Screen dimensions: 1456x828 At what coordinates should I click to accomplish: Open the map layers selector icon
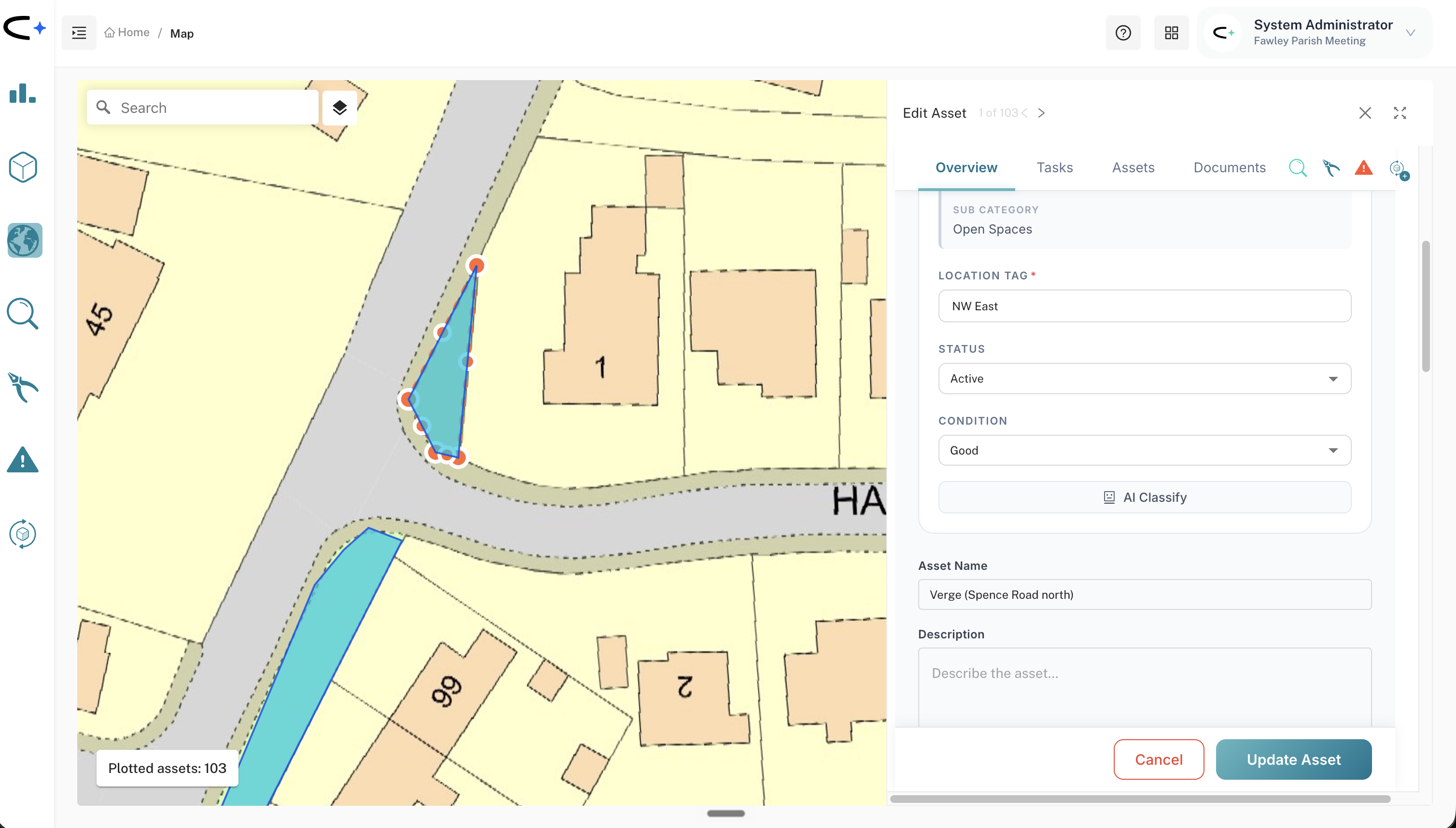point(340,108)
